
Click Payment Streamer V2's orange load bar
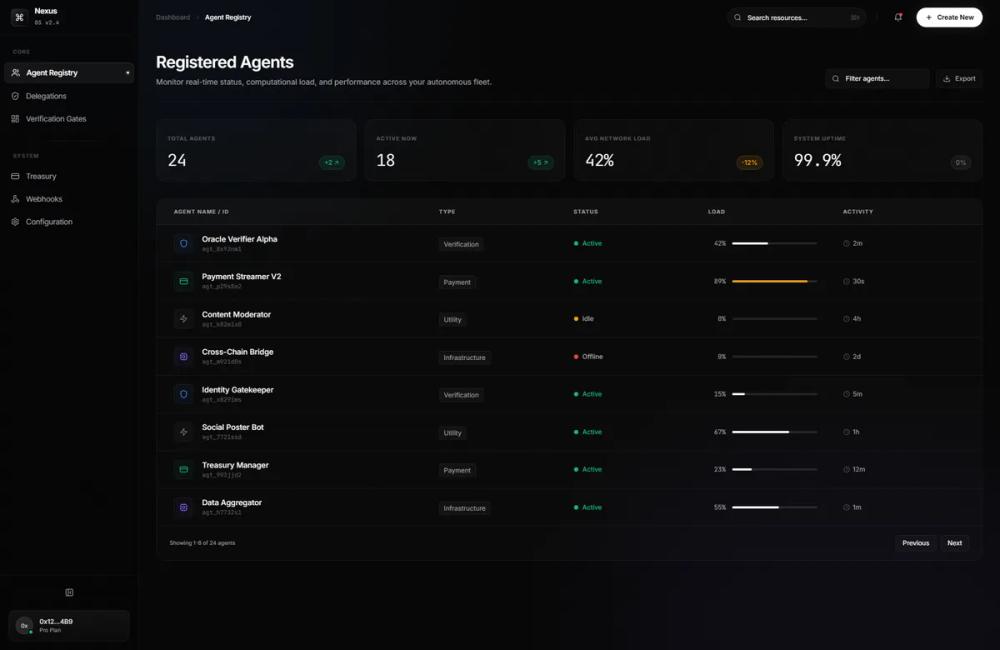coord(774,281)
